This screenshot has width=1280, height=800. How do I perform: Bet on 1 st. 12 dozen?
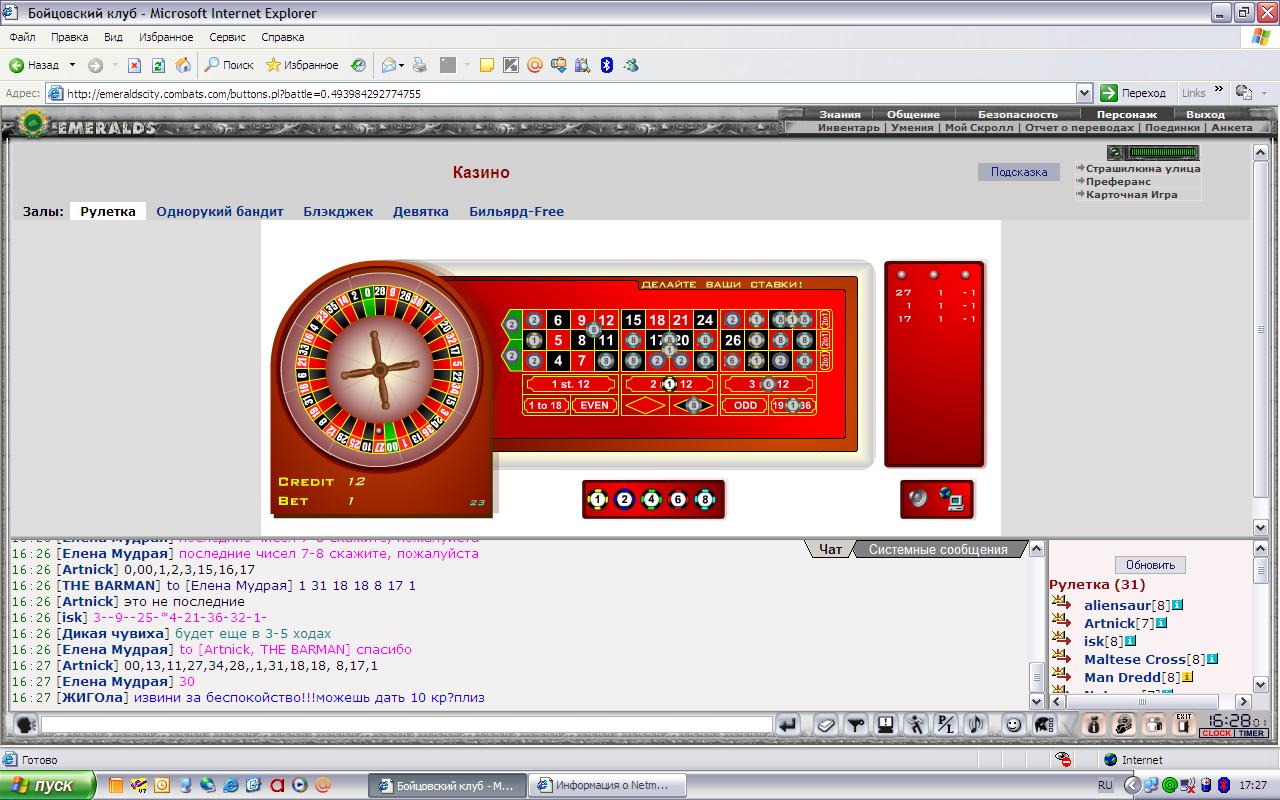pyautogui.click(x=571, y=384)
